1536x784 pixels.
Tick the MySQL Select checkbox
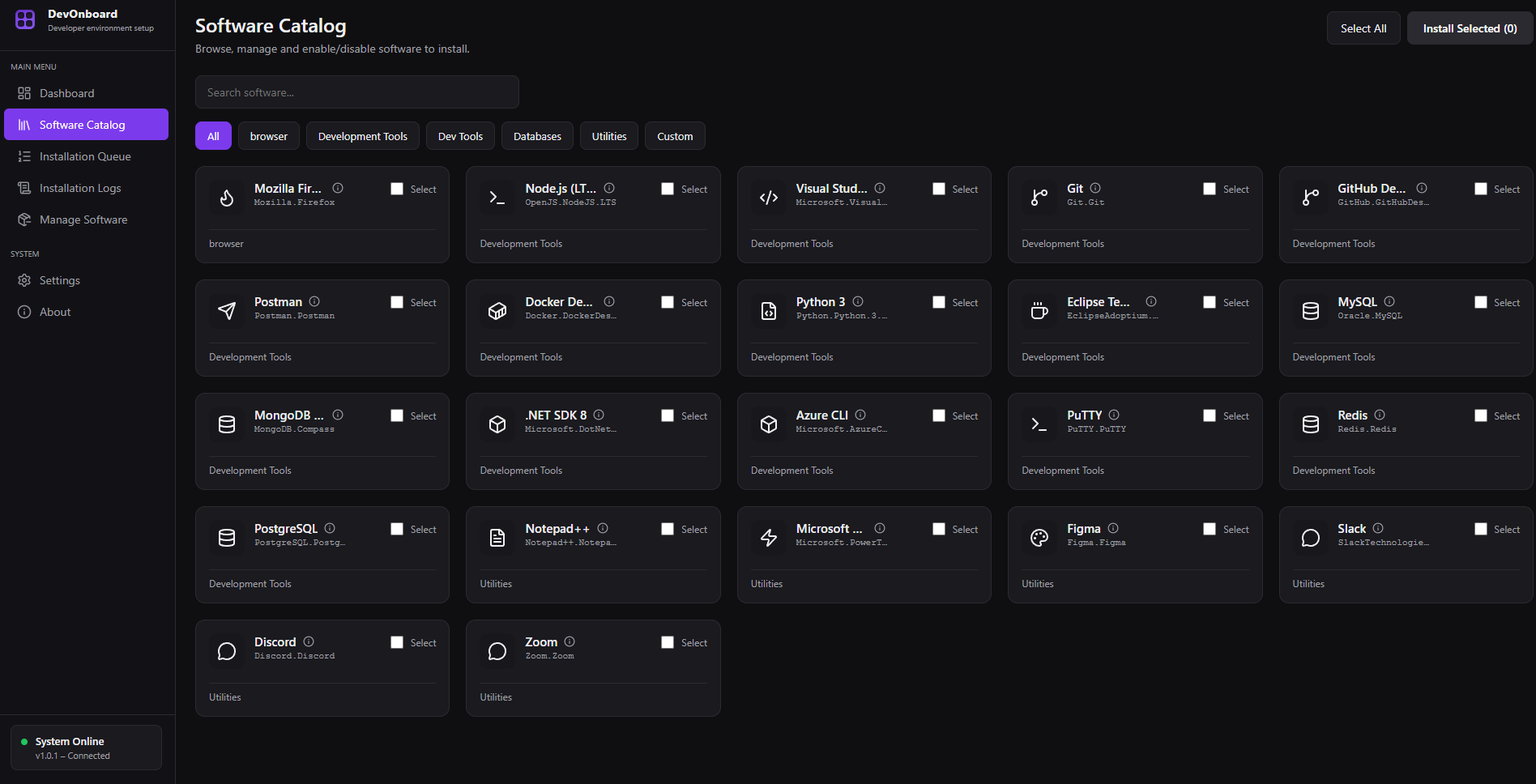[x=1481, y=302]
